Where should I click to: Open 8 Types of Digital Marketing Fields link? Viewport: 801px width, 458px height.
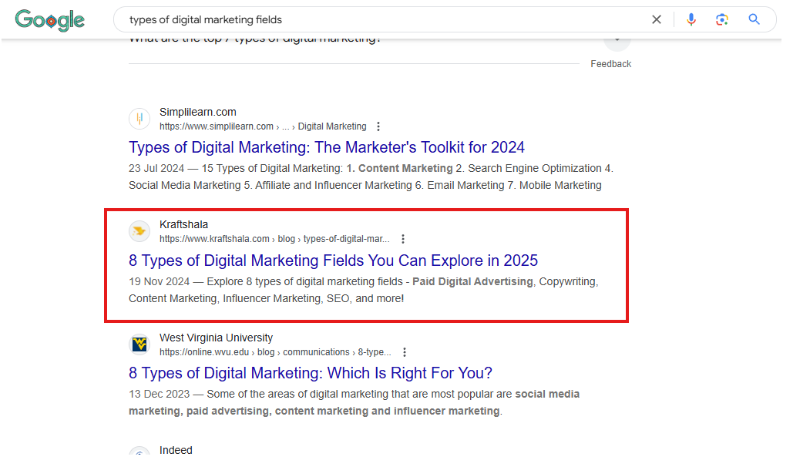click(x=333, y=260)
